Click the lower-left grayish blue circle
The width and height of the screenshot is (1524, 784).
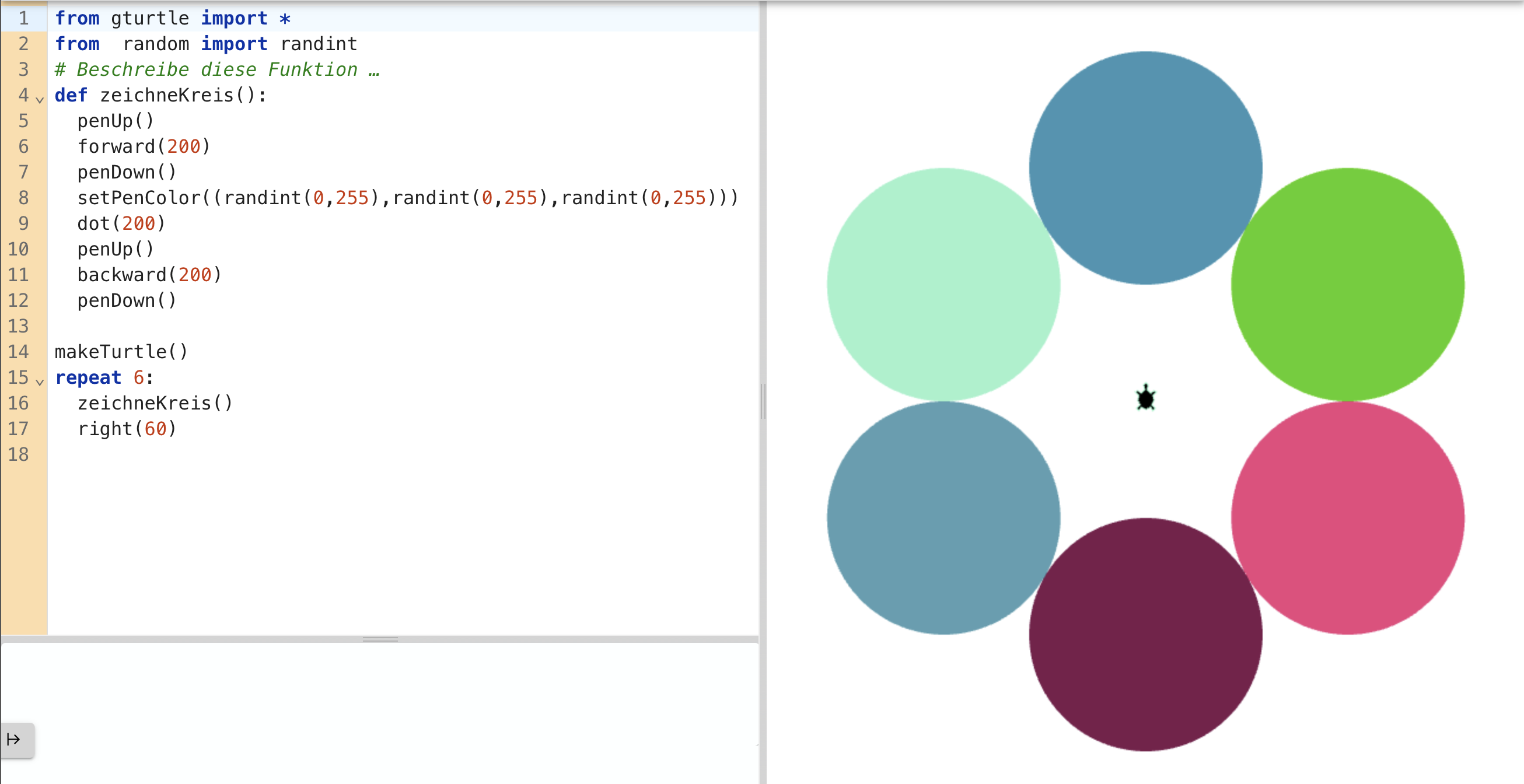[943, 518]
